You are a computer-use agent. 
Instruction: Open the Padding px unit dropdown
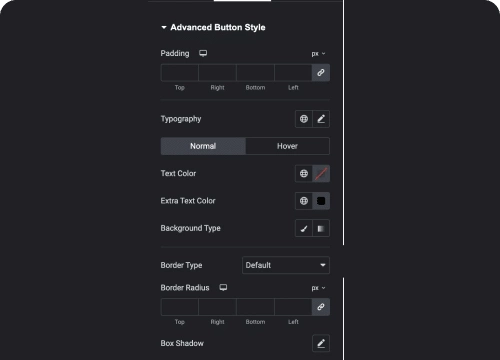[318, 54]
